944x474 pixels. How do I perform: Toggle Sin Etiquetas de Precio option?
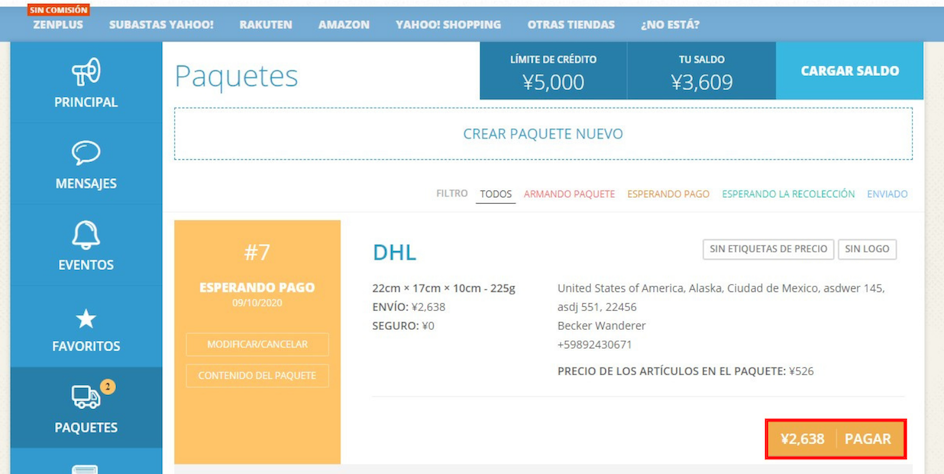768,249
